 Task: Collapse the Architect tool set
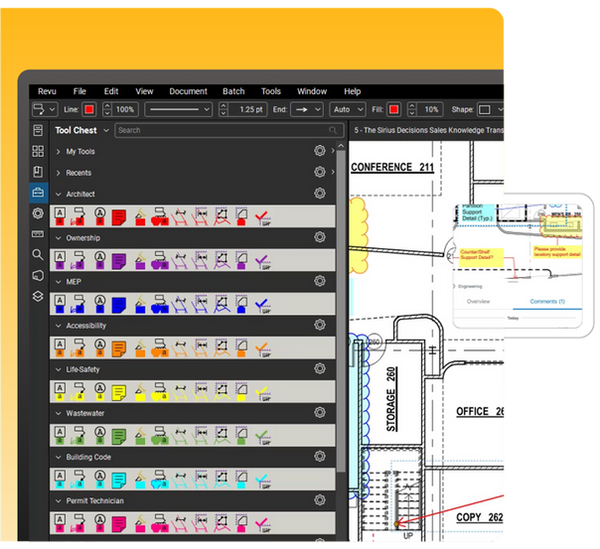click(x=58, y=194)
